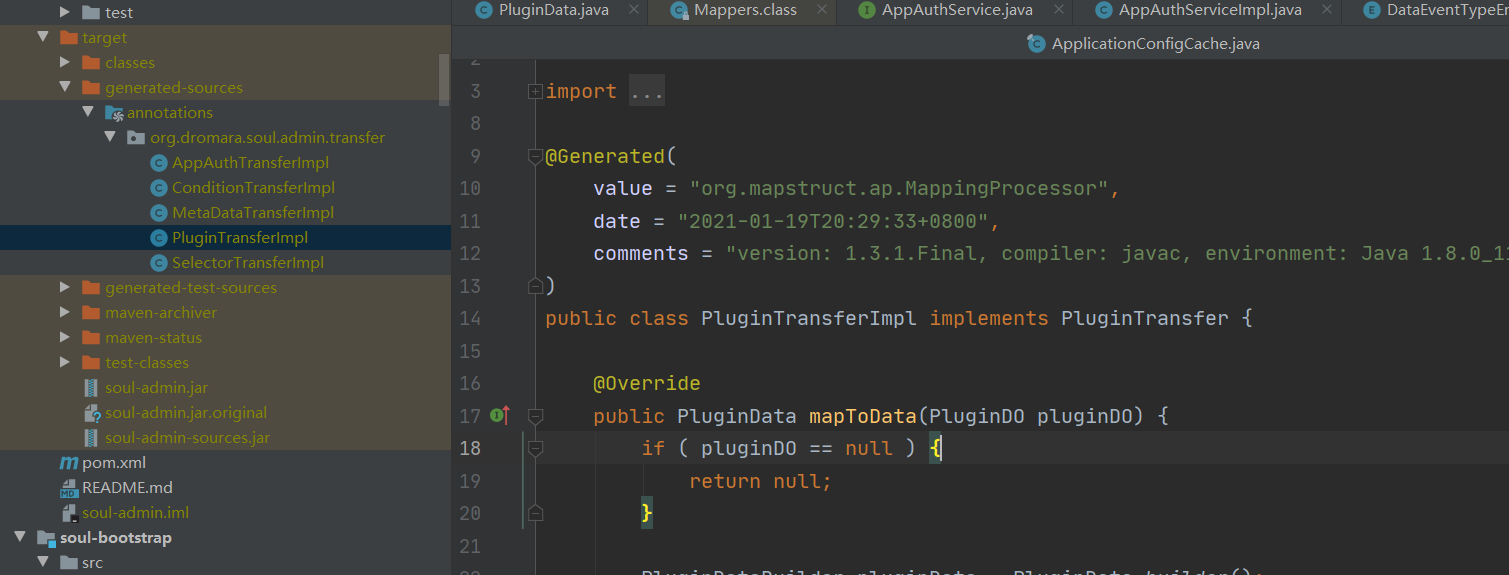Switch to the AppAuthService.java tab
The image size is (1509, 575).
point(957,10)
